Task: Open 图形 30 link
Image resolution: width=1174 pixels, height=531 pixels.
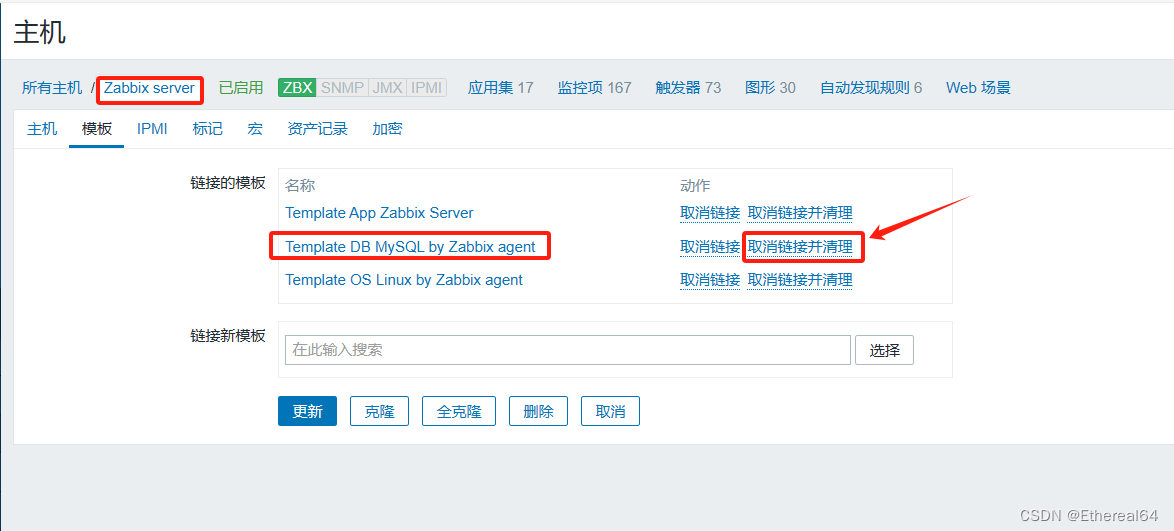Action: tap(770, 88)
